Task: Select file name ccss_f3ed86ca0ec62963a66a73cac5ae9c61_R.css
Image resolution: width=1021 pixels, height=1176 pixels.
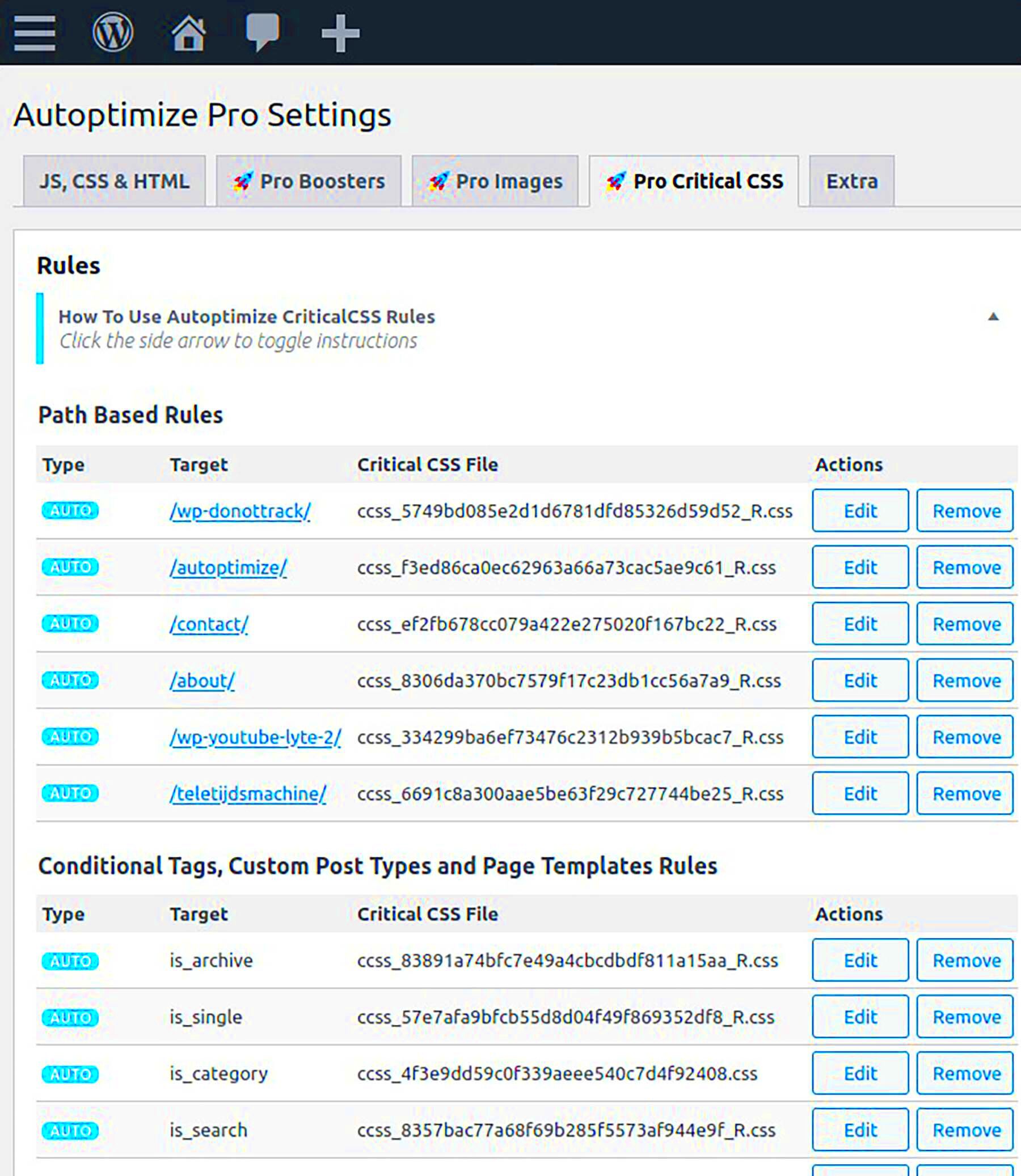Action: (x=566, y=567)
